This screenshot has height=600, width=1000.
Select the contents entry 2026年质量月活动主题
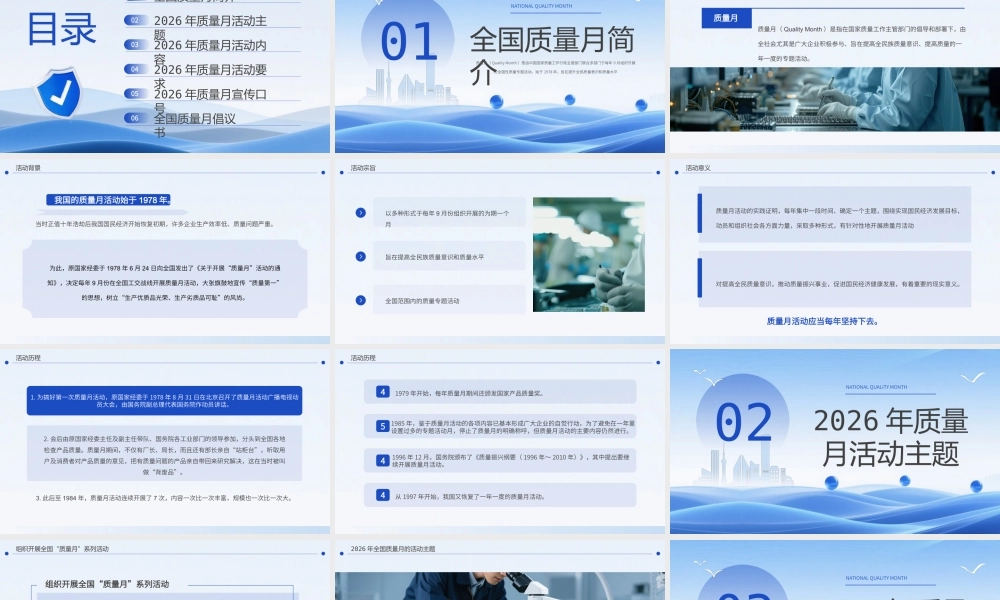point(210,27)
